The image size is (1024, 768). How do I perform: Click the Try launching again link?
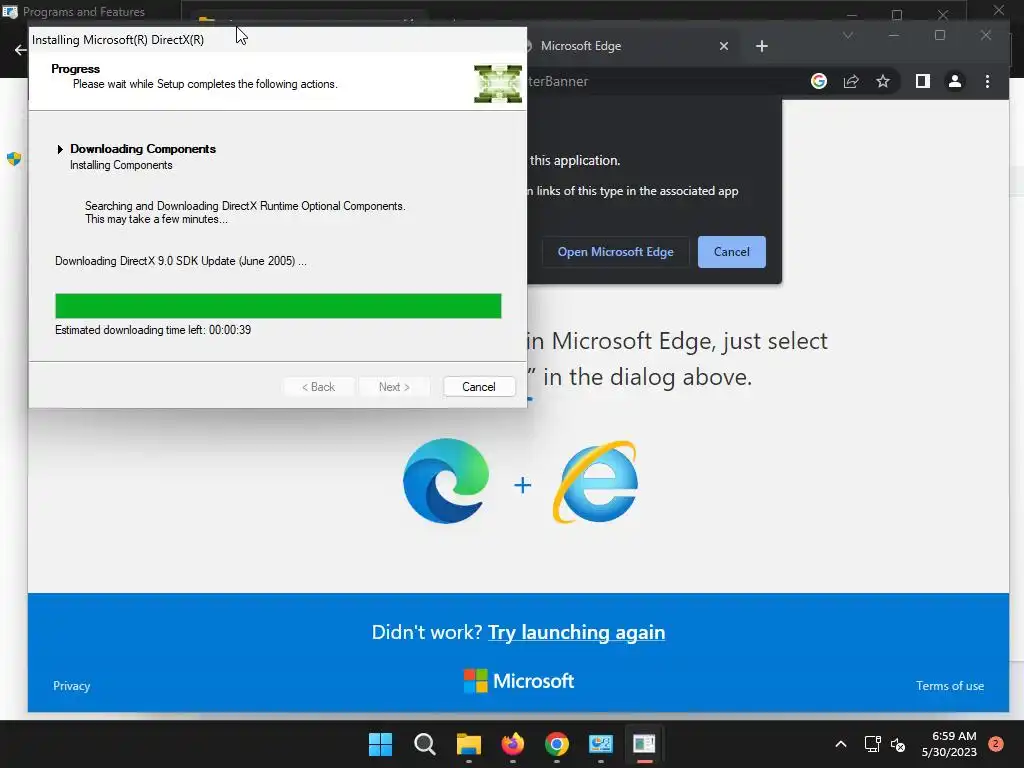(x=577, y=632)
